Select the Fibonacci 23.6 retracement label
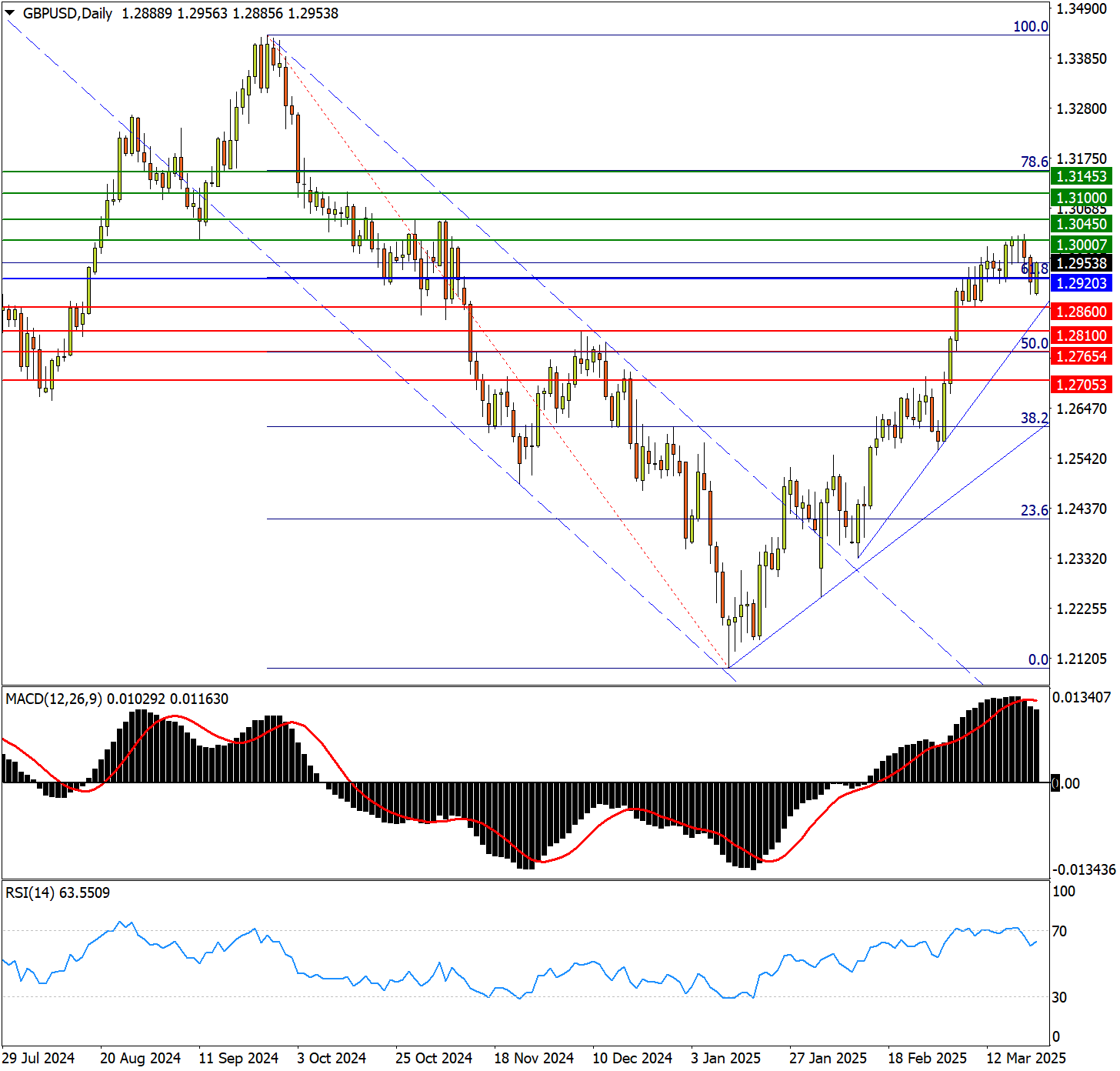1120x1071 pixels. point(1034,510)
